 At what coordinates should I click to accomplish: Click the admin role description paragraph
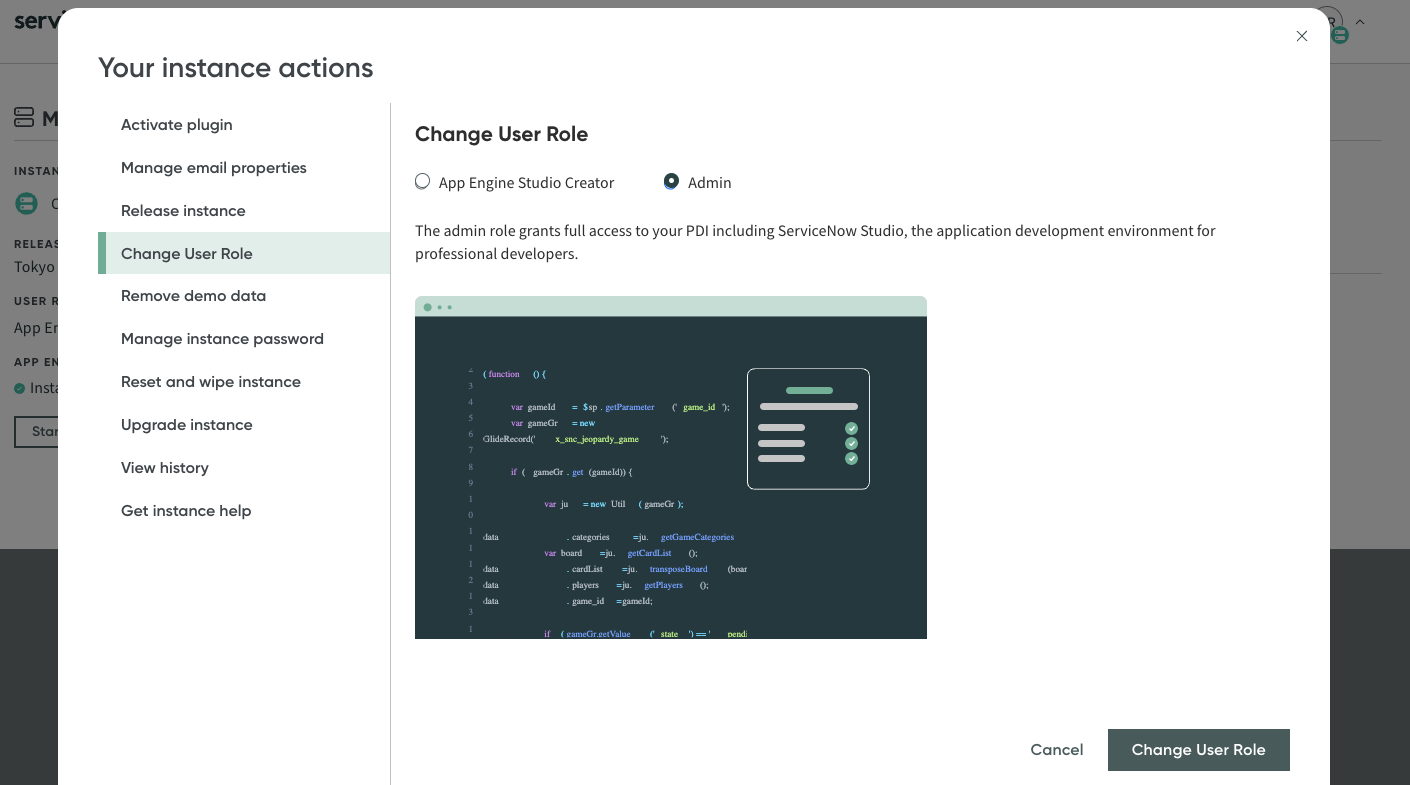(815, 242)
